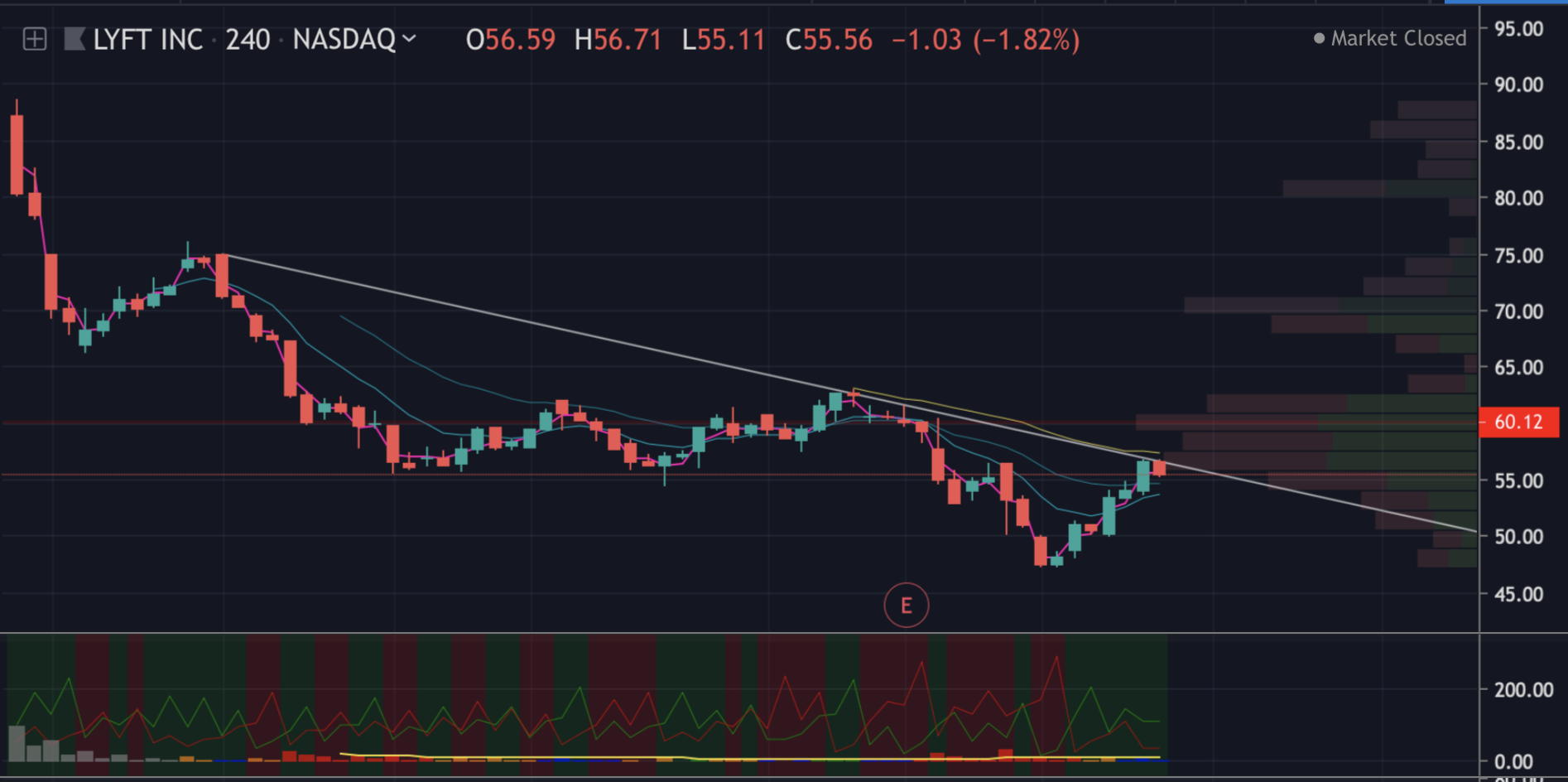Click the open value O56.59
The height and width of the screenshot is (782, 1568).
(510, 40)
